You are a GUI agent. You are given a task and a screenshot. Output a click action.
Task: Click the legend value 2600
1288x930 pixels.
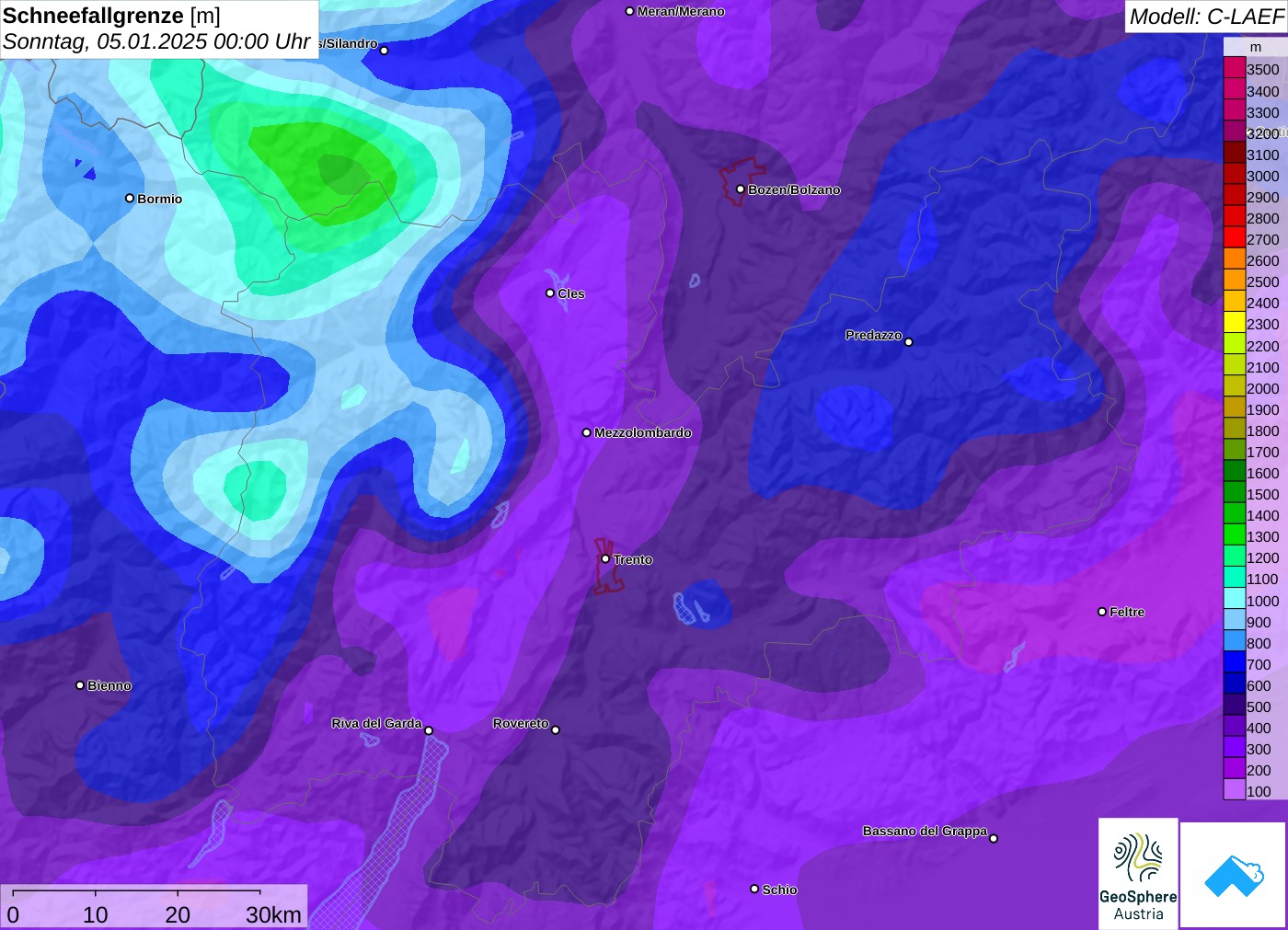[x=1263, y=260]
